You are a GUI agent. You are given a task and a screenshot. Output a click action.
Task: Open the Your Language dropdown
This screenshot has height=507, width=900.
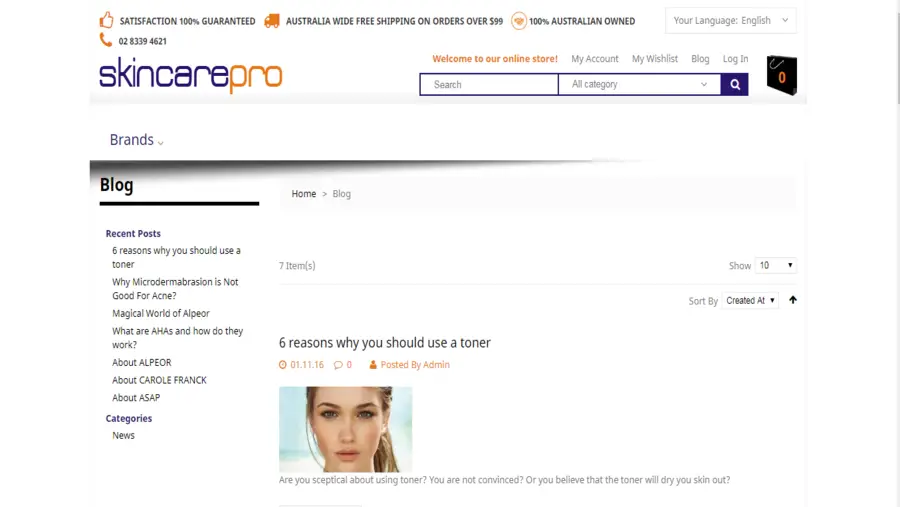pos(731,21)
